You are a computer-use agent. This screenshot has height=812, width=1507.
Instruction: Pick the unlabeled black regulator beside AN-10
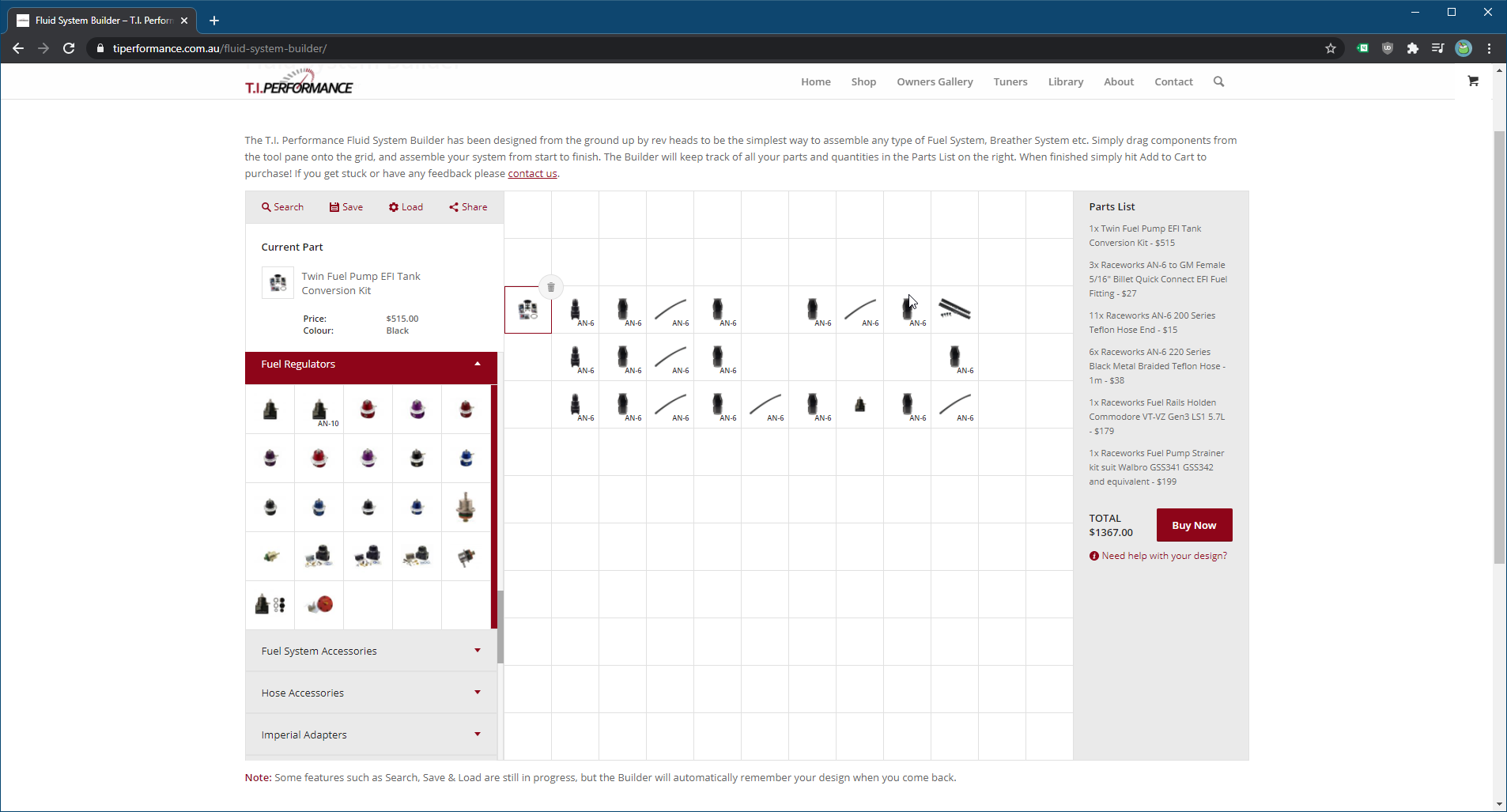point(270,410)
